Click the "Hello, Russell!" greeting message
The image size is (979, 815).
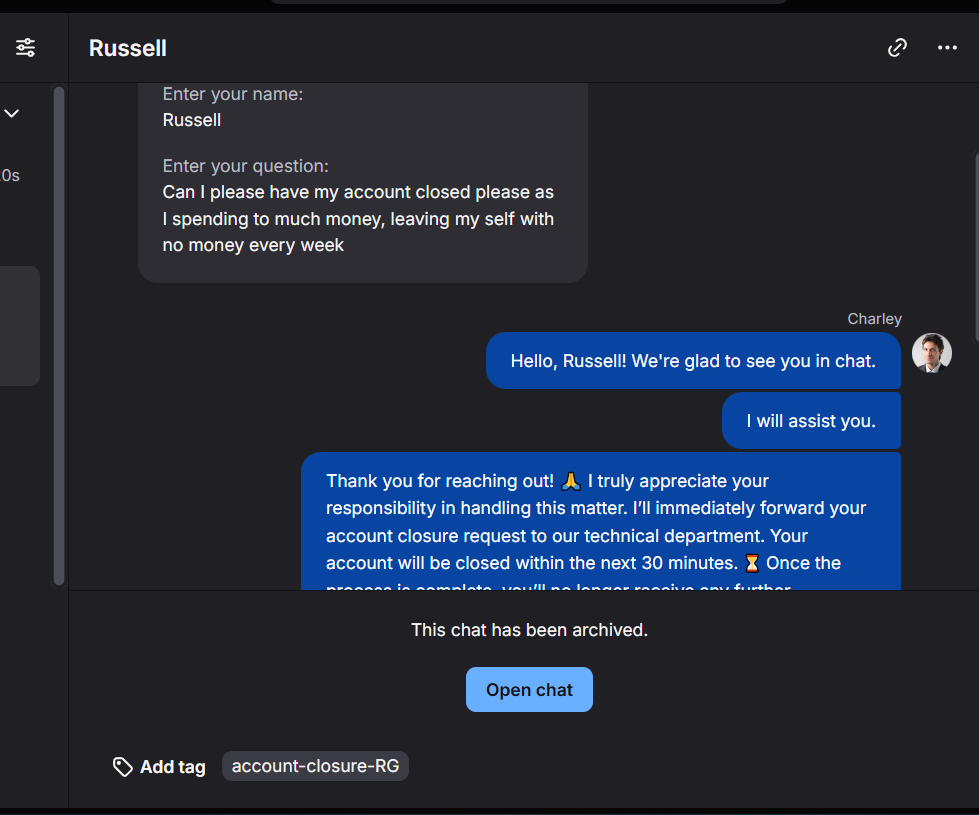point(692,361)
